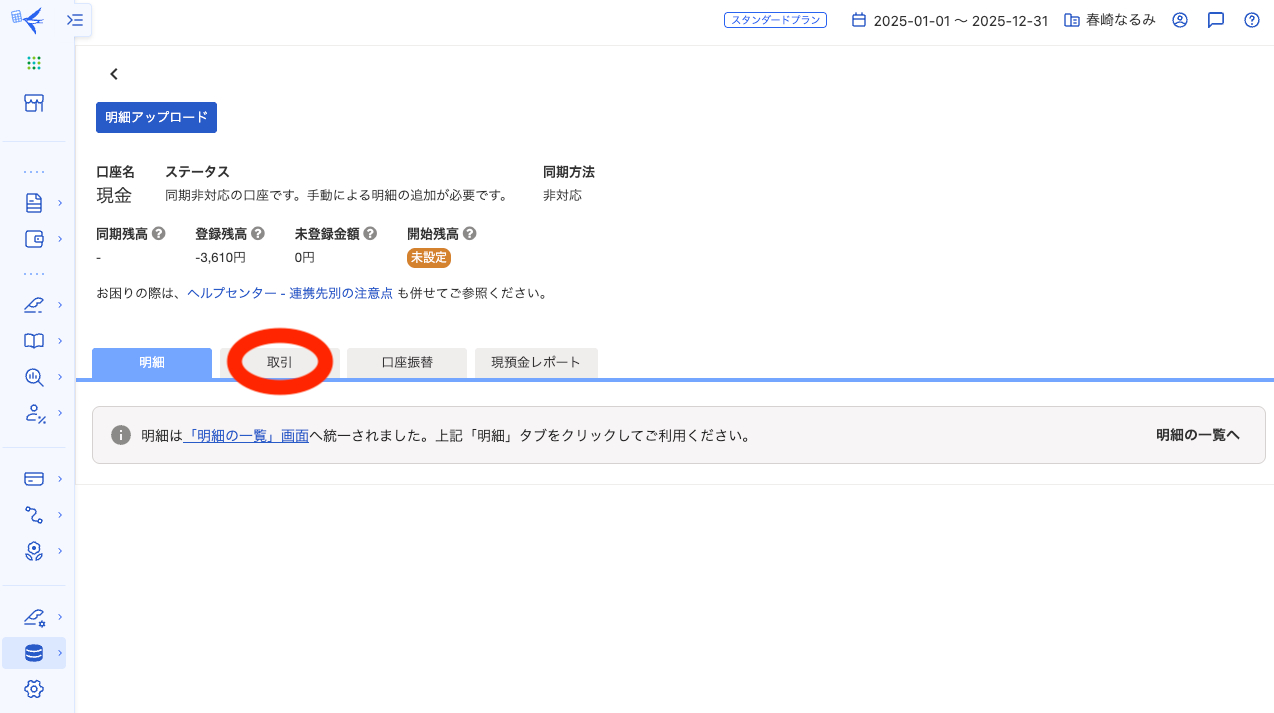This screenshot has height=713, width=1274.
Task: Click the help question mark icon top right
Action: point(1251,19)
